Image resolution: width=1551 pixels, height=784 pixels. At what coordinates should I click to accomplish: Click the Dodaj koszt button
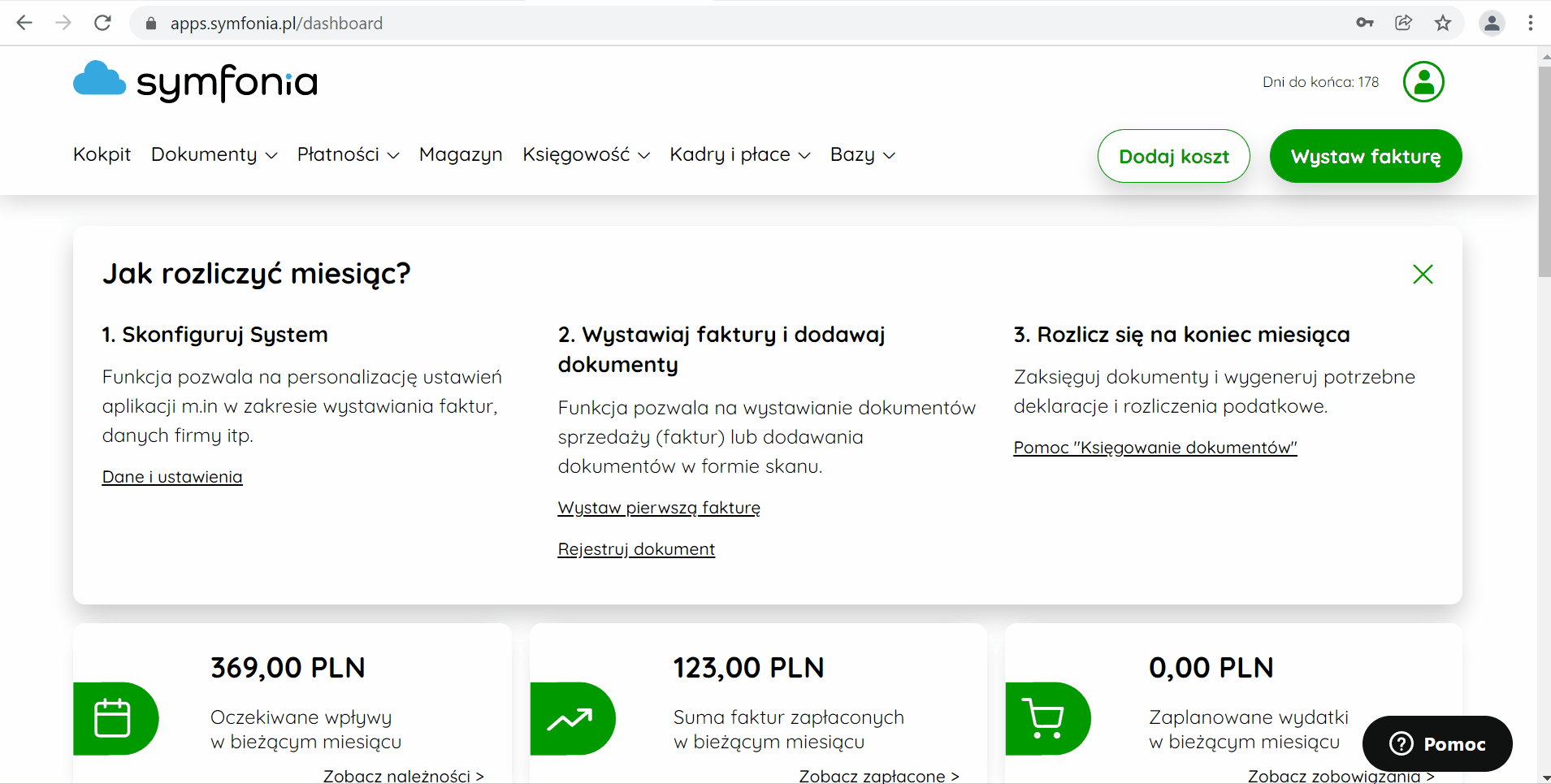[x=1173, y=156]
